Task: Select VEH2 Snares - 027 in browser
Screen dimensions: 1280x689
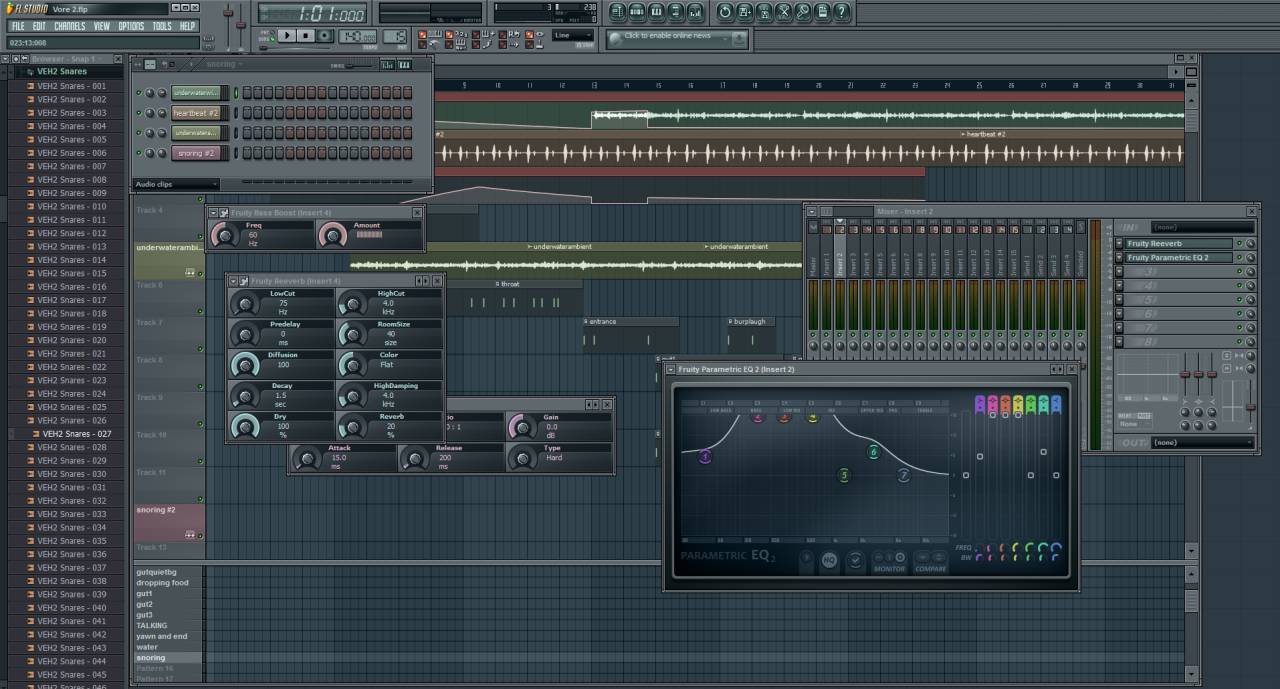Action: 77,434
